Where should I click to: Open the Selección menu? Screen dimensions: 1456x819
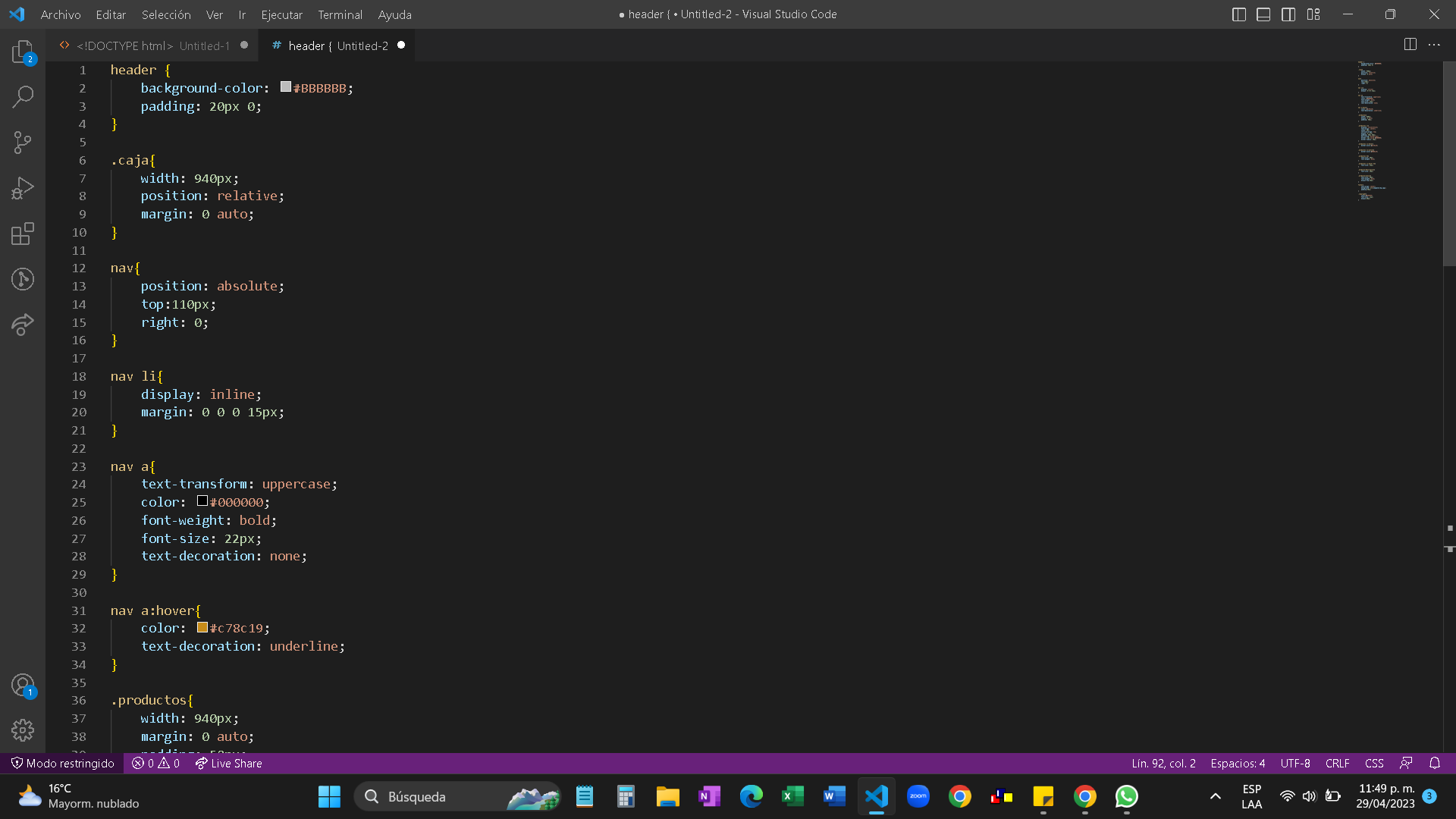tap(166, 14)
